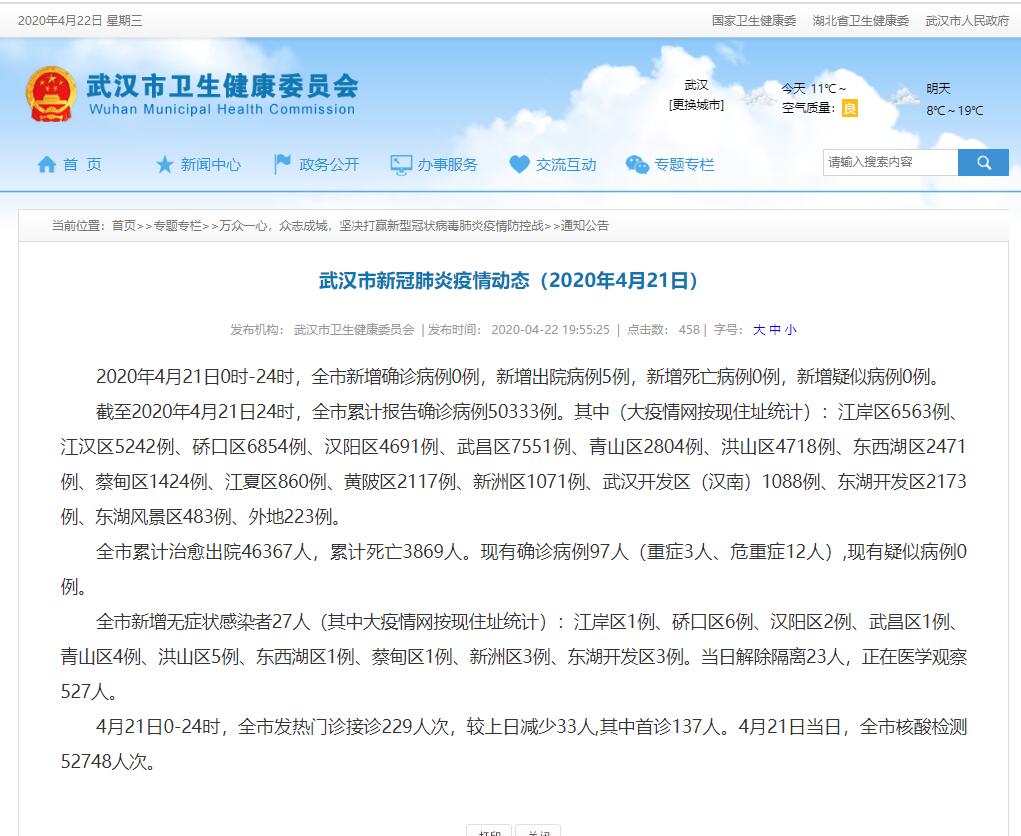1021x836 pixels.
Task: Open the 国家卫生健康委 link
Action: pos(754,20)
